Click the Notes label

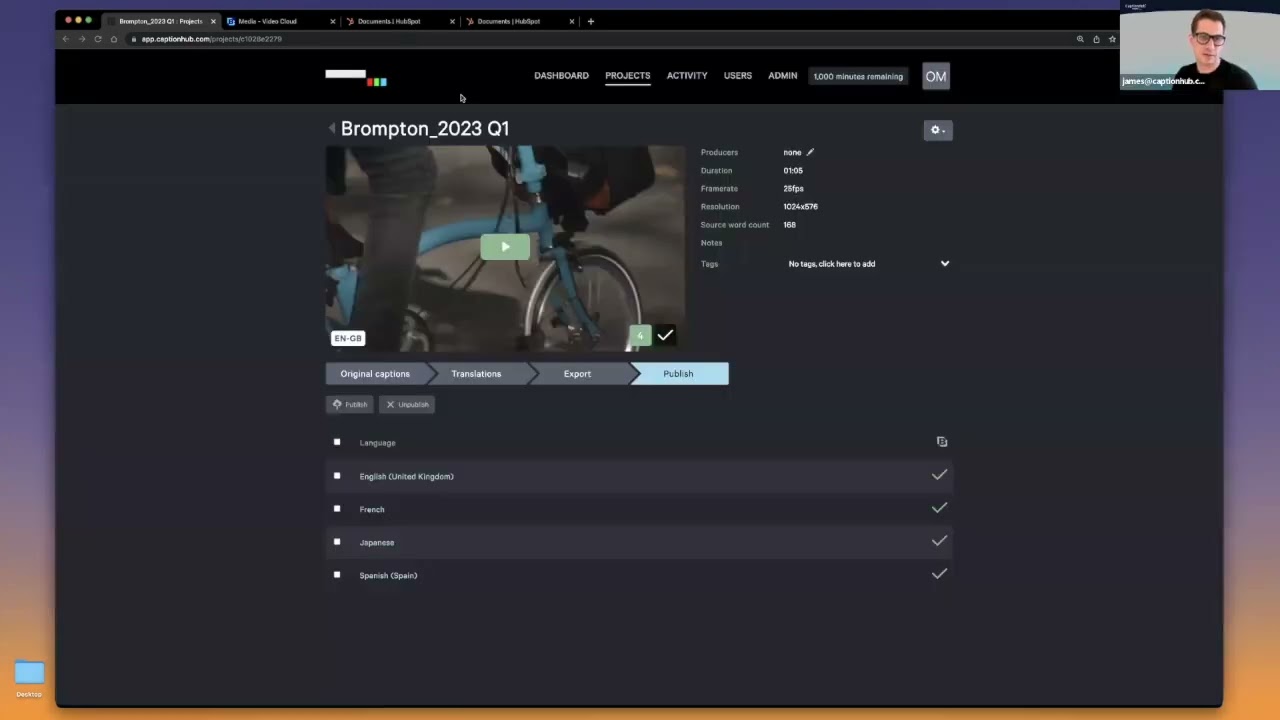pos(711,243)
